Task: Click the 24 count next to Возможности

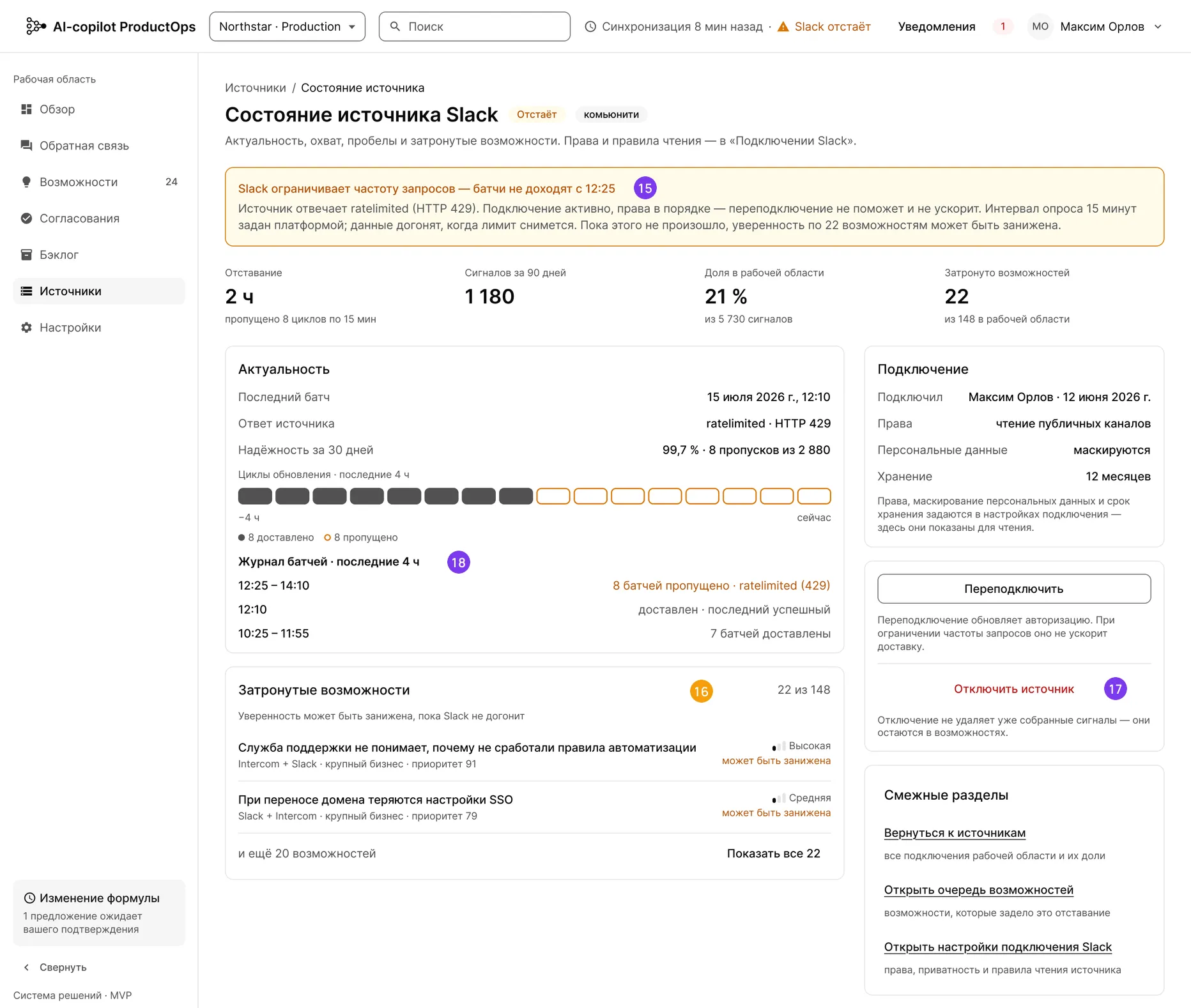Action: click(x=171, y=182)
